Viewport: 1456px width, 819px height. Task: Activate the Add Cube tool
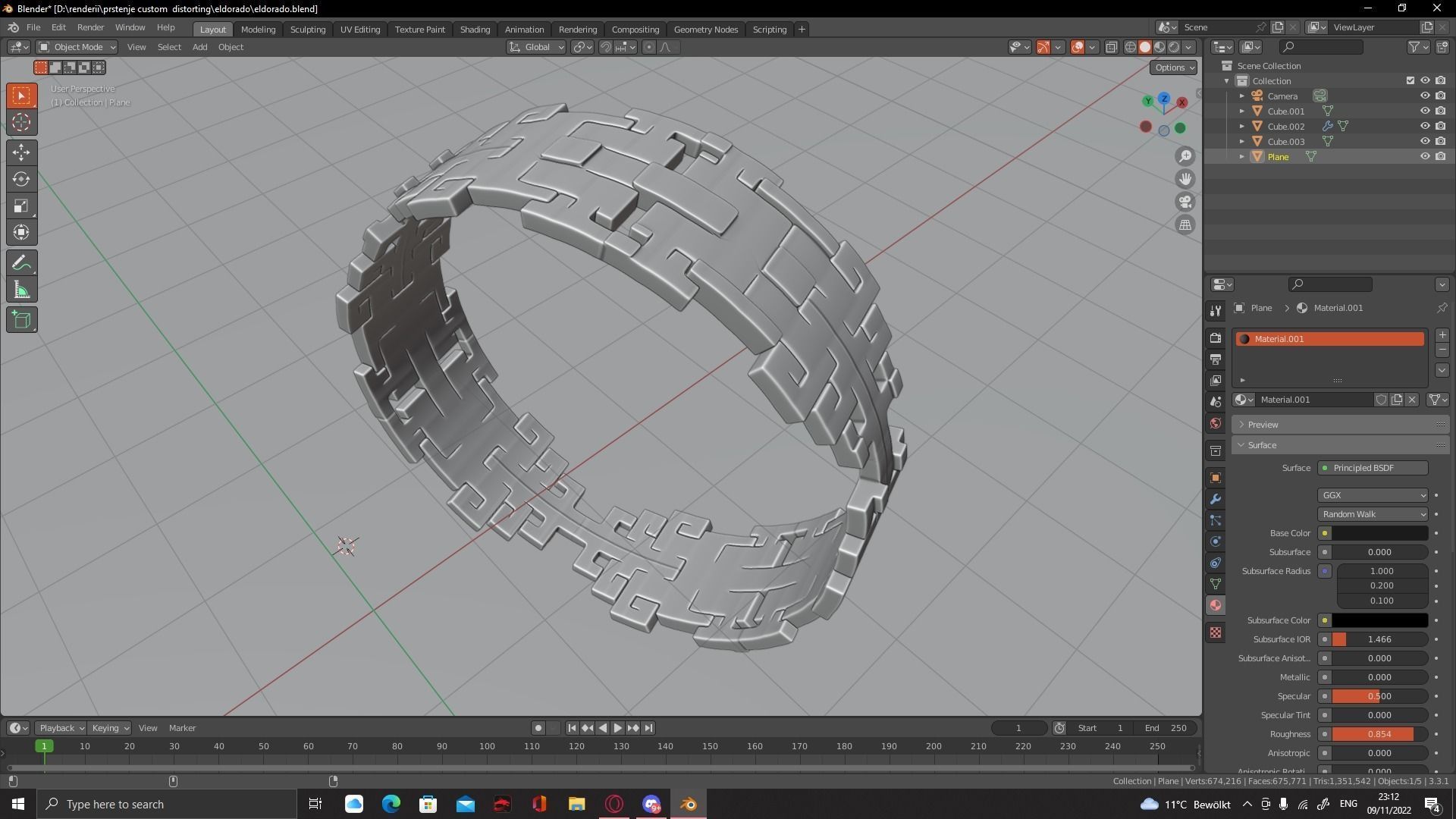(21, 319)
